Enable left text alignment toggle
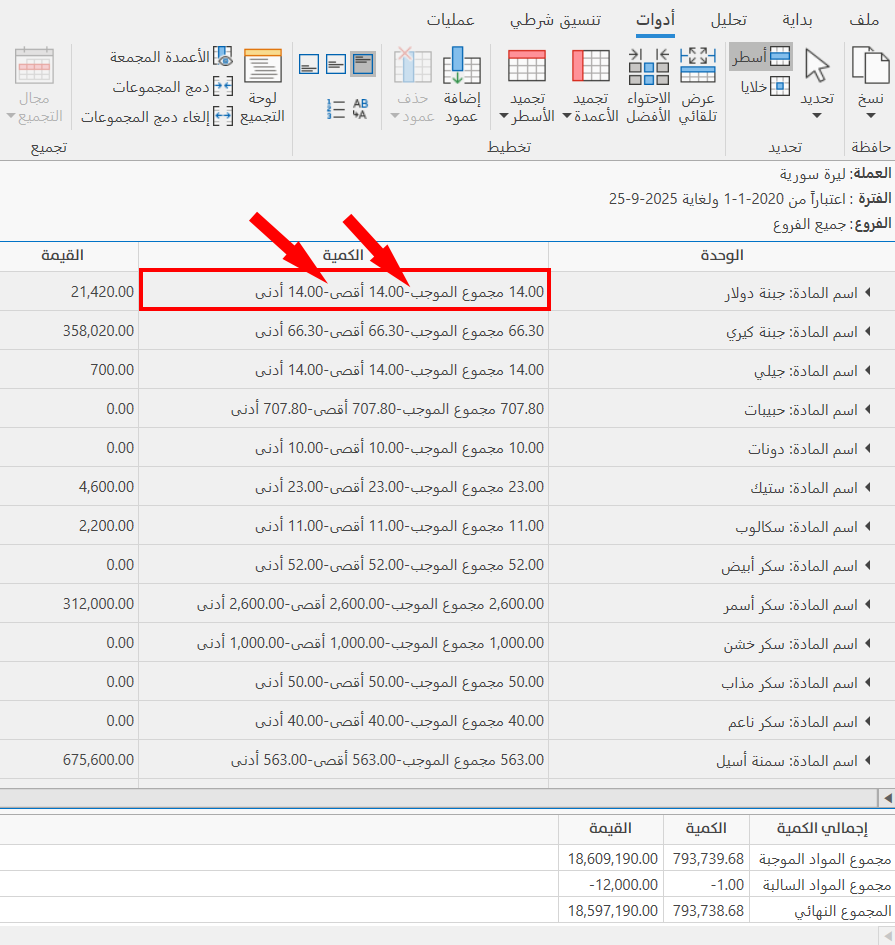 coord(309,63)
